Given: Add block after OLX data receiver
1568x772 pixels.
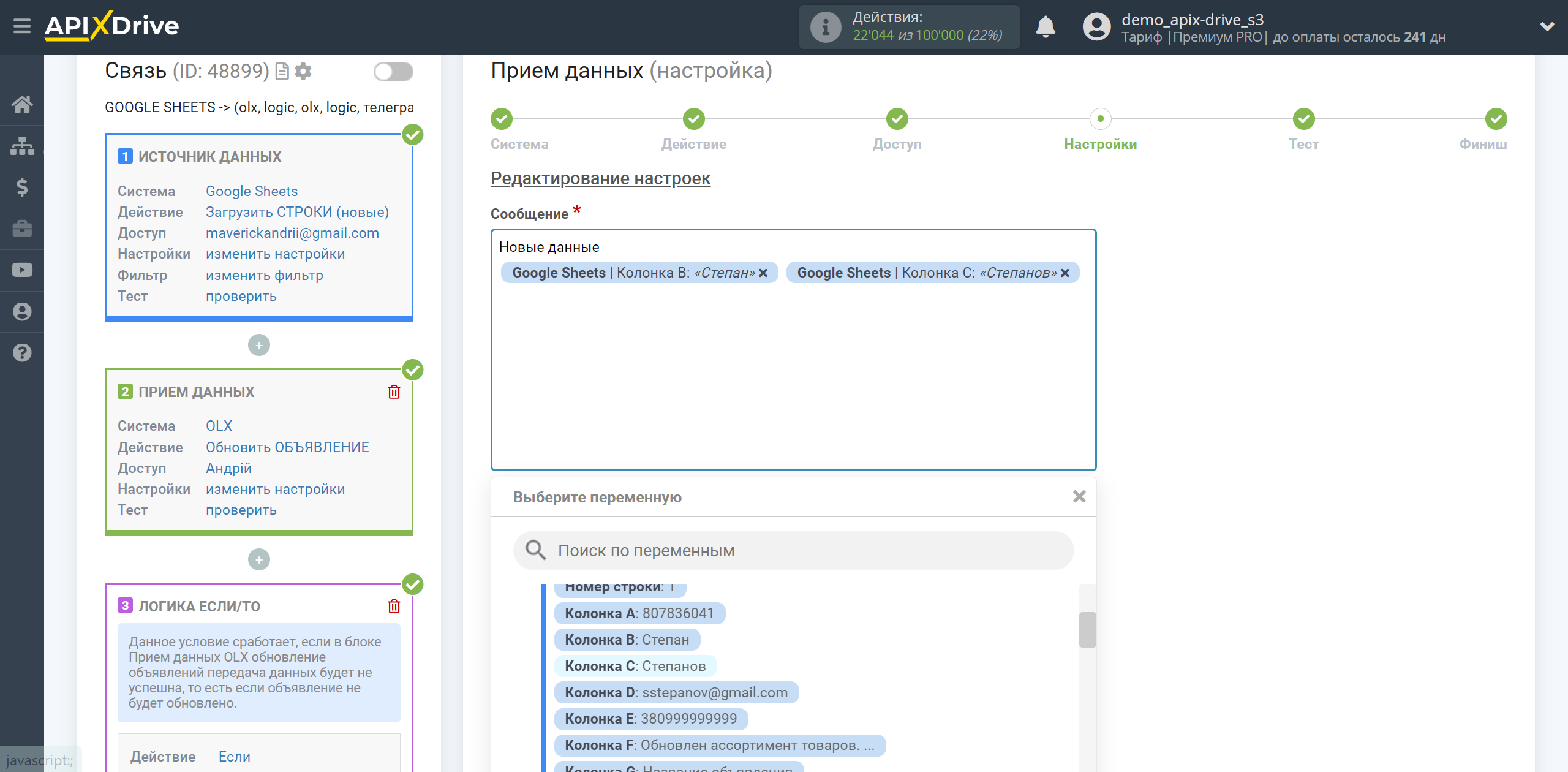Looking at the screenshot, I should tap(259, 559).
